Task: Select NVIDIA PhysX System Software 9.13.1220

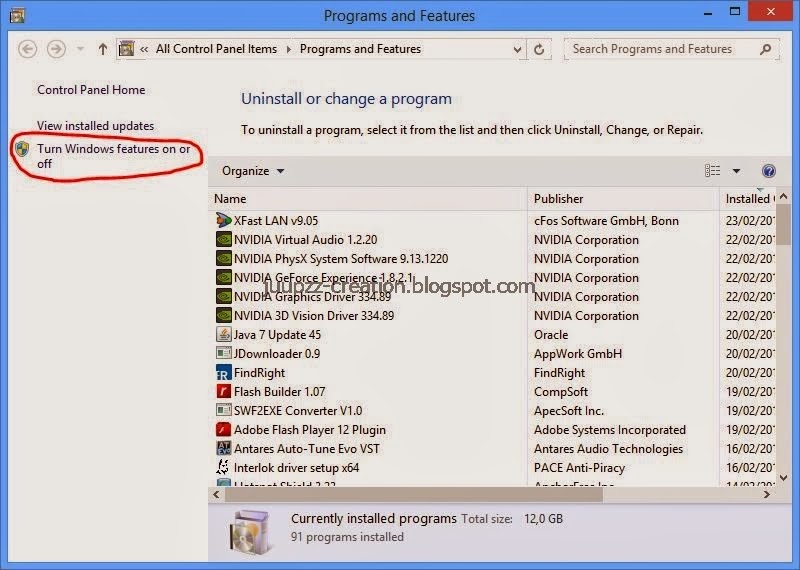Action: (x=341, y=259)
